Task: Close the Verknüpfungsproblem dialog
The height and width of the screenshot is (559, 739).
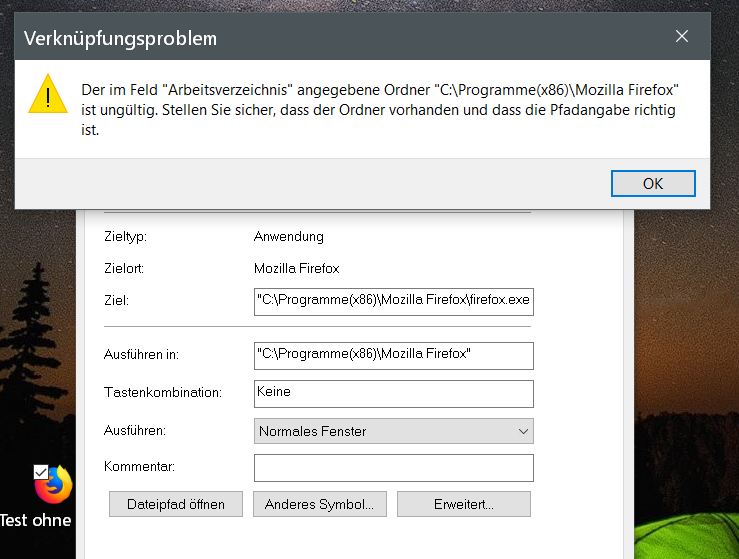Action: click(x=682, y=36)
